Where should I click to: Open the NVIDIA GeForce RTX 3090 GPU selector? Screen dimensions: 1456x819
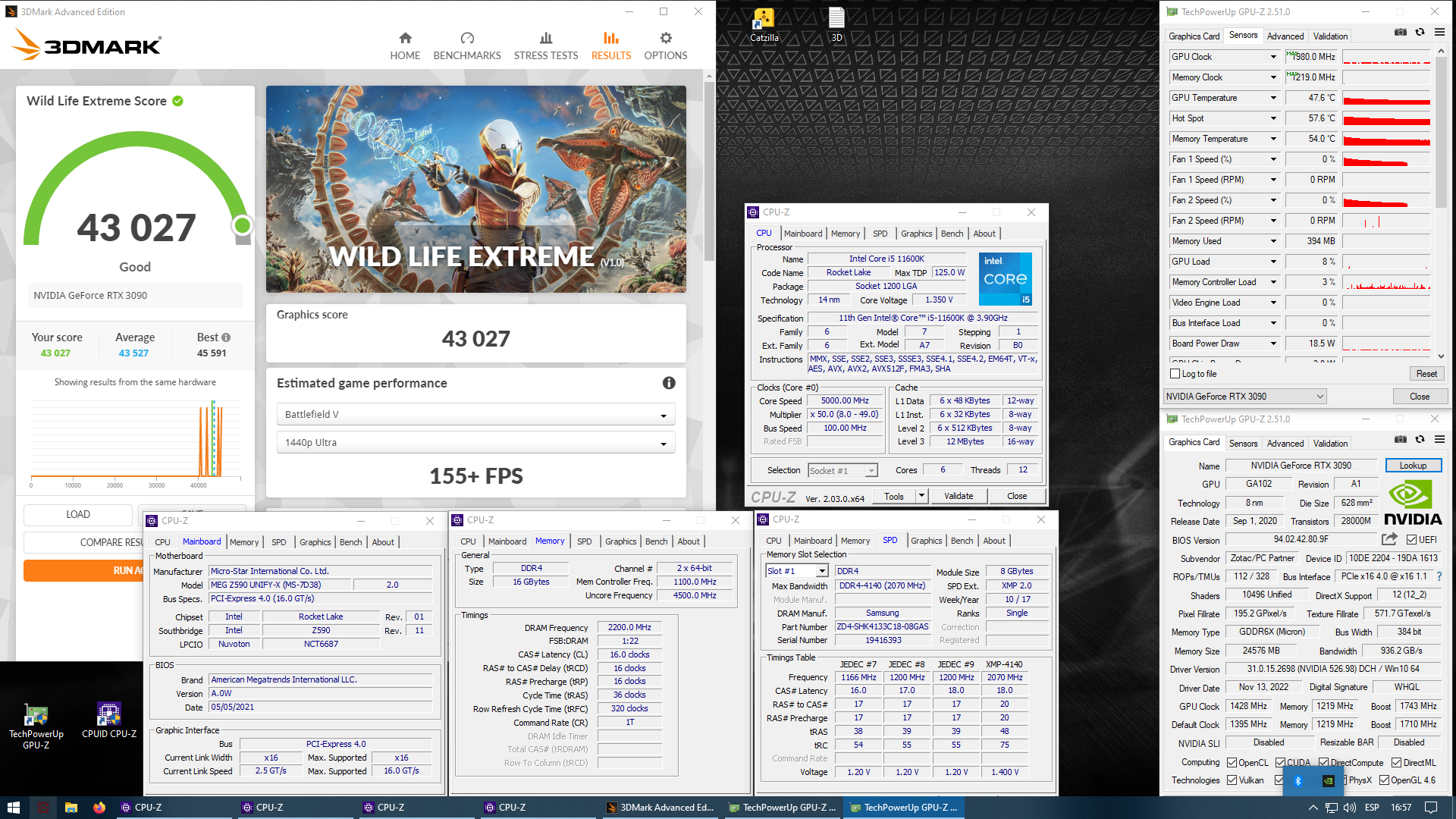[x=1244, y=397]
